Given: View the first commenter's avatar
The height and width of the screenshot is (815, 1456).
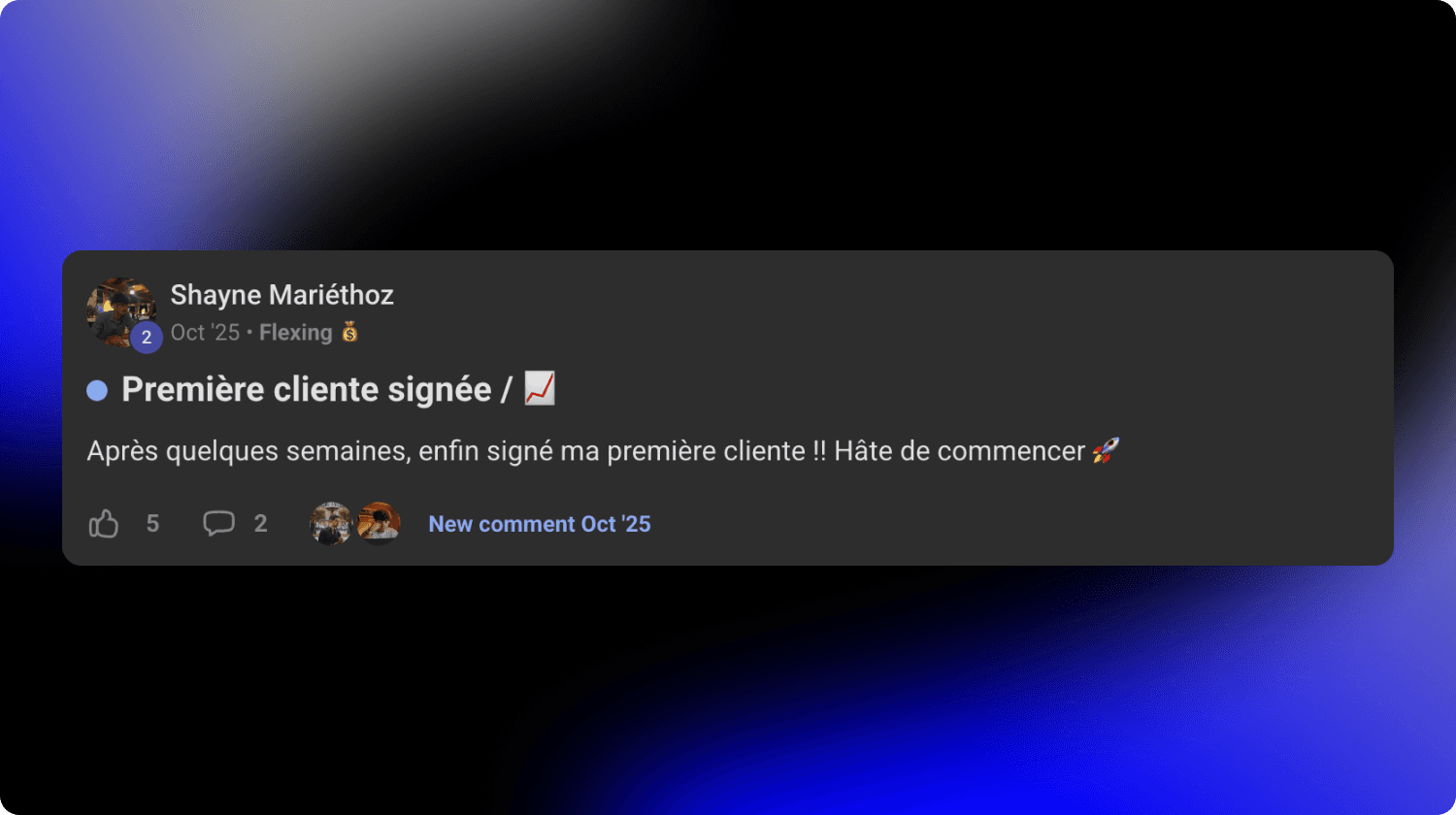Looking at the screenshot, I should [x=331, y=524].
